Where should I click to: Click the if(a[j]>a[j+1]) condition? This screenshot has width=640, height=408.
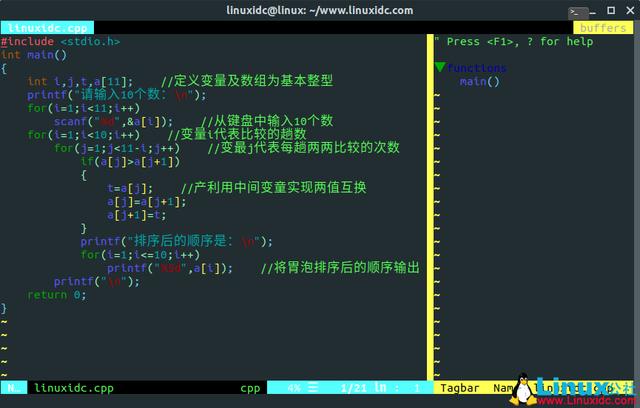[130, 162]
